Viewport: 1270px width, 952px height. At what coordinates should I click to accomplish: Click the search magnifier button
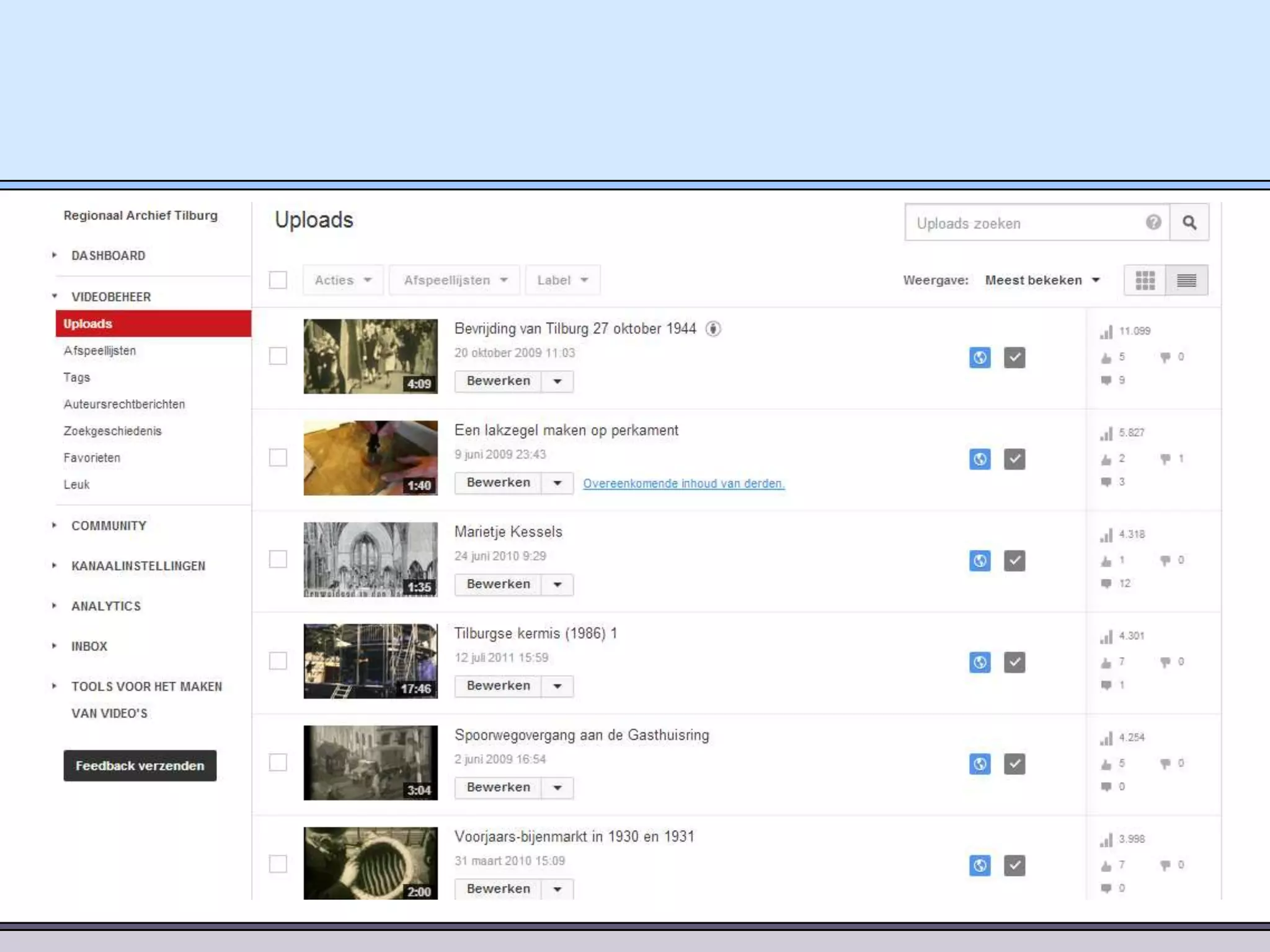1189,223
